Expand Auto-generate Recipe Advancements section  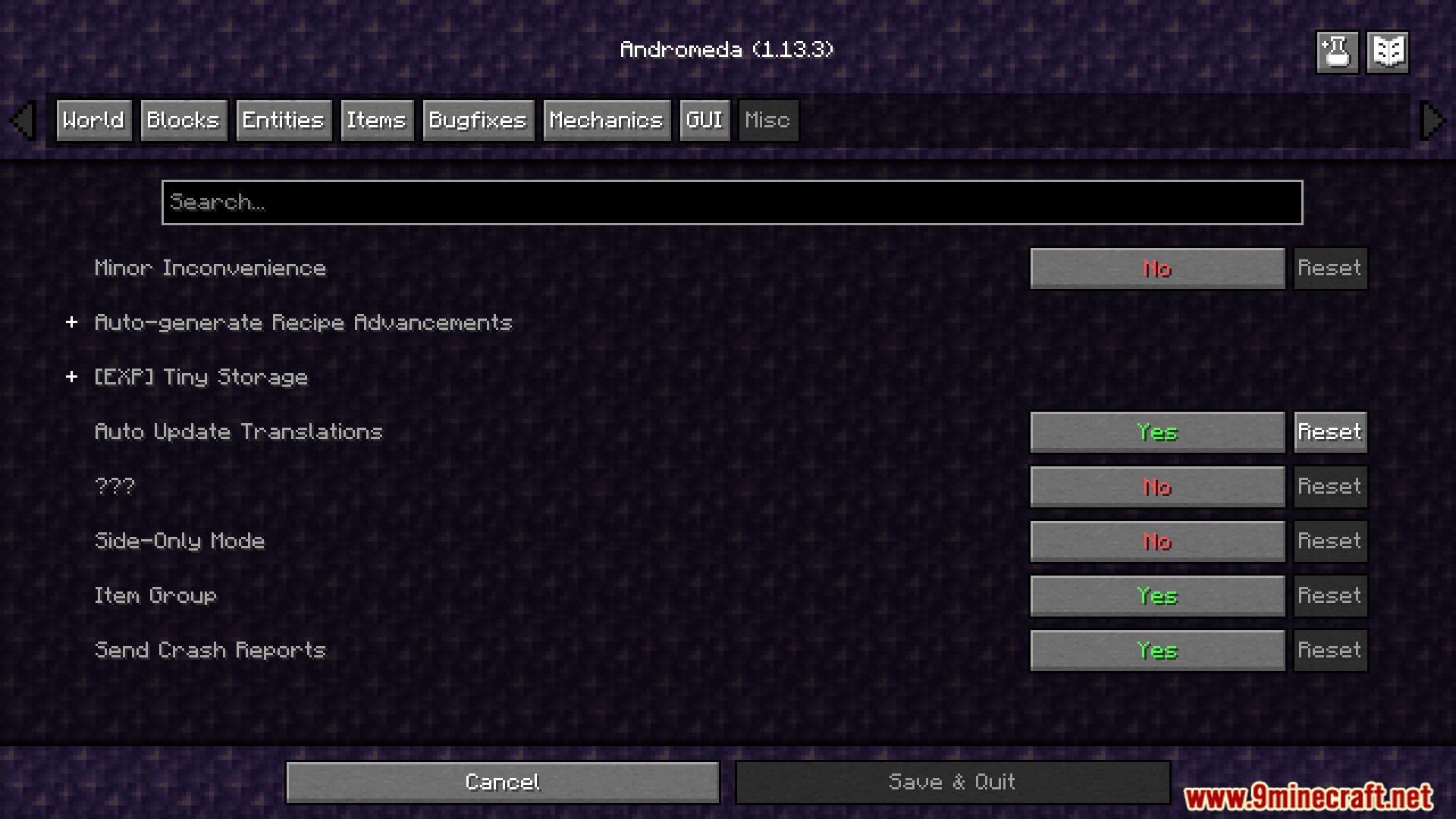[x=72, y=322]
